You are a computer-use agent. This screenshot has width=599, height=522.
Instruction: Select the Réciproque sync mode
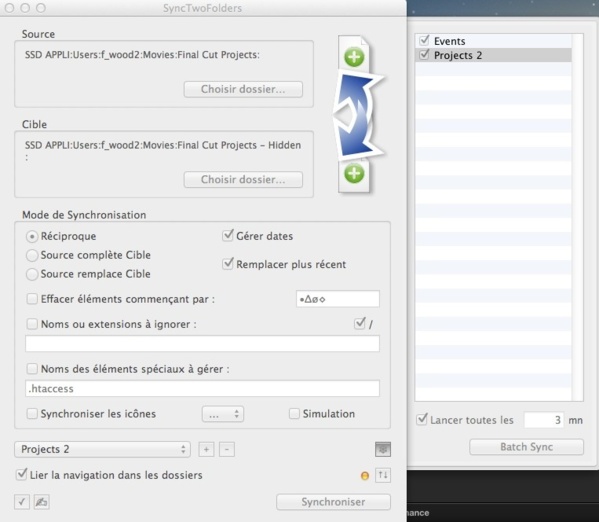click(32, 237)
